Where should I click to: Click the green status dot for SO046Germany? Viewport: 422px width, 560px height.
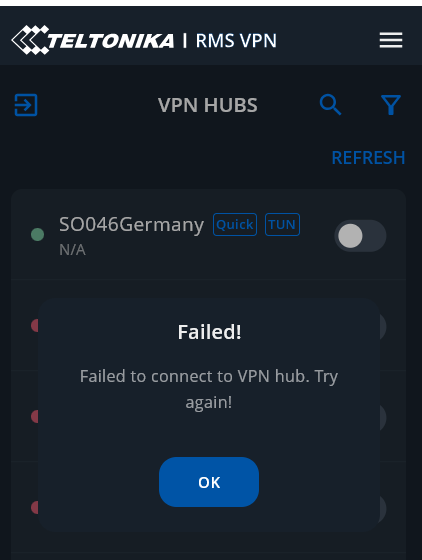pyautogui.click(x=37, y=235)
